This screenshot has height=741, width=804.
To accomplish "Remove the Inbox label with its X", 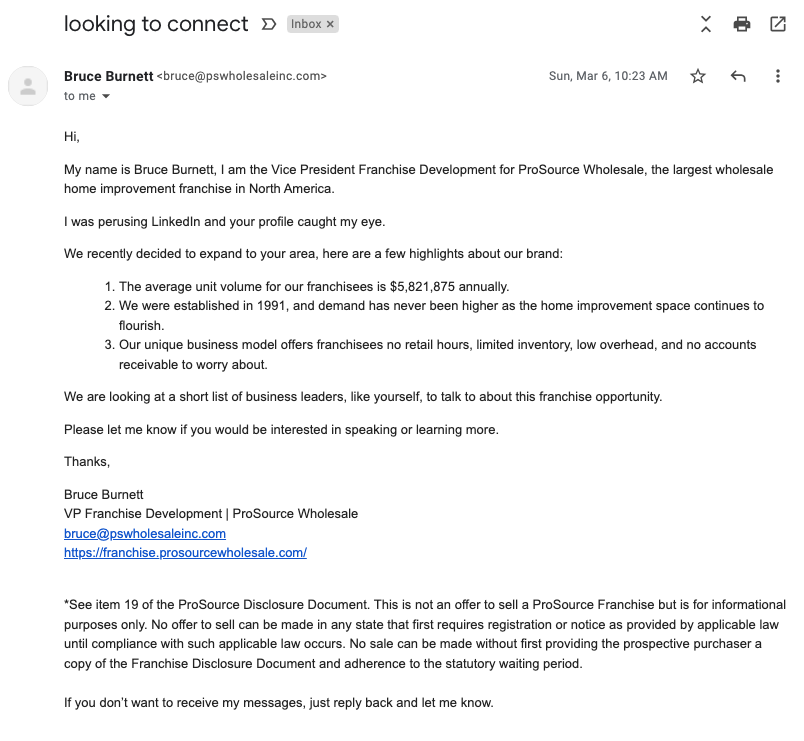I will [330, 24].
